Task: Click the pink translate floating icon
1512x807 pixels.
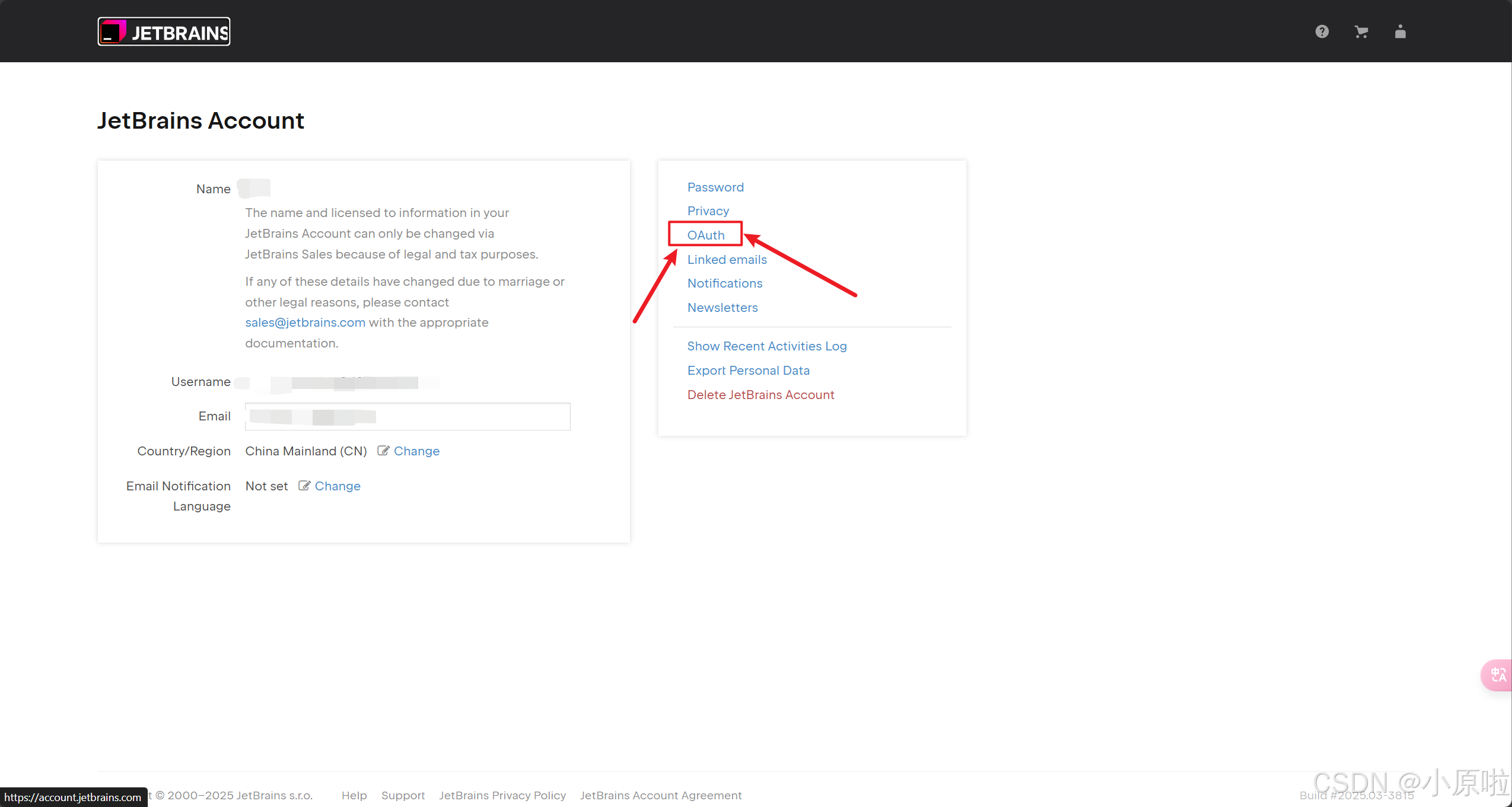Action: 1497,675
